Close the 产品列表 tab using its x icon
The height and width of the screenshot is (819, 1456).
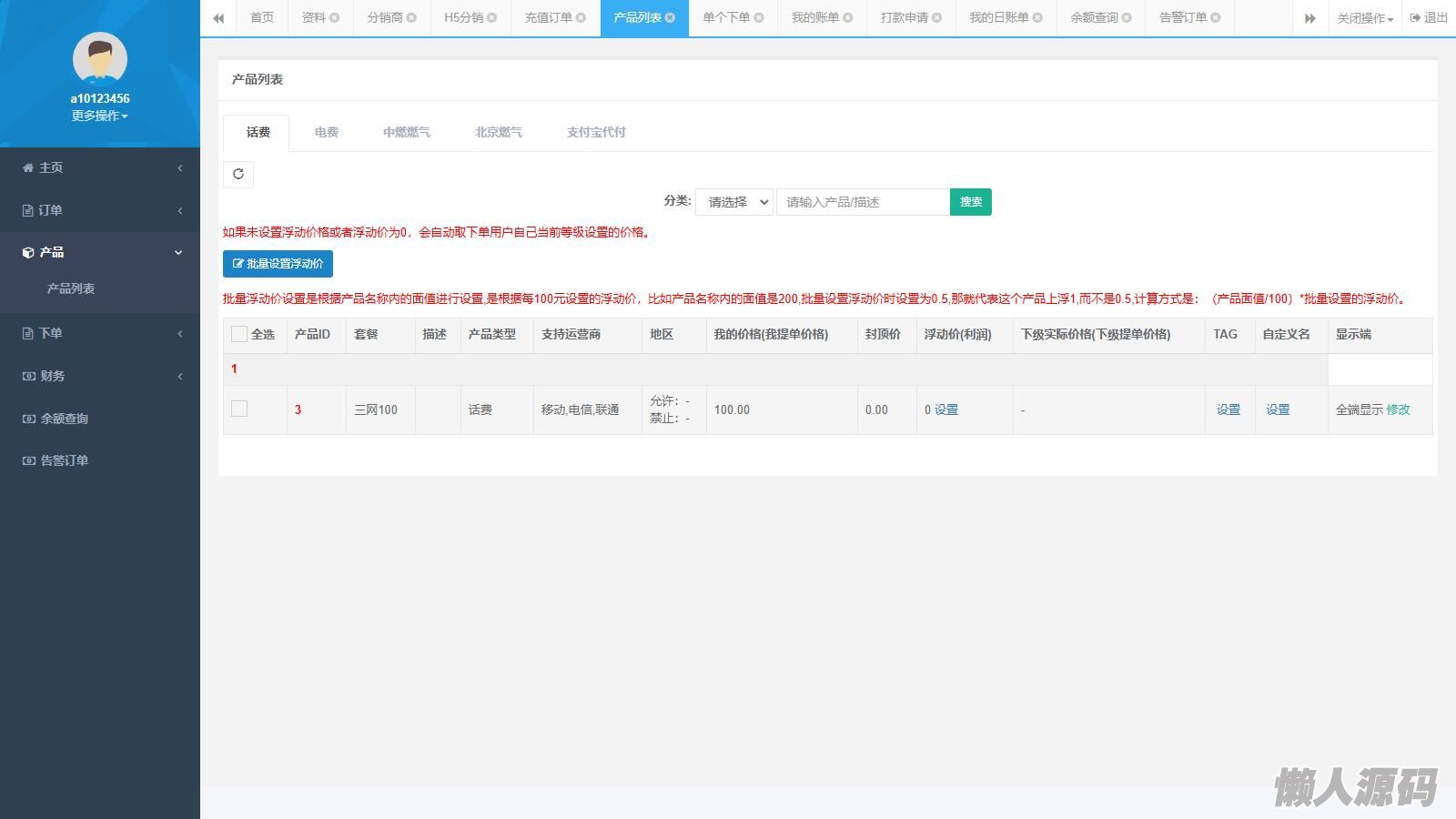671,17
